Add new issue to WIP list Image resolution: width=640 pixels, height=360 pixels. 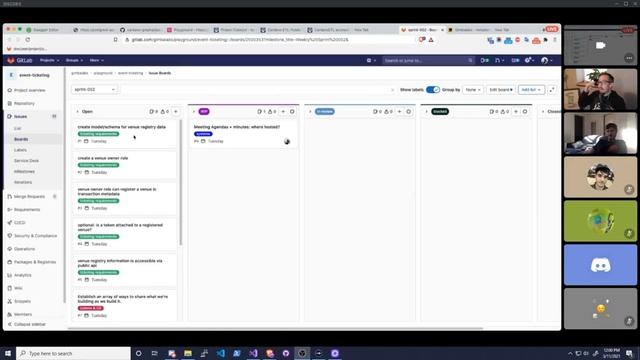283,111
